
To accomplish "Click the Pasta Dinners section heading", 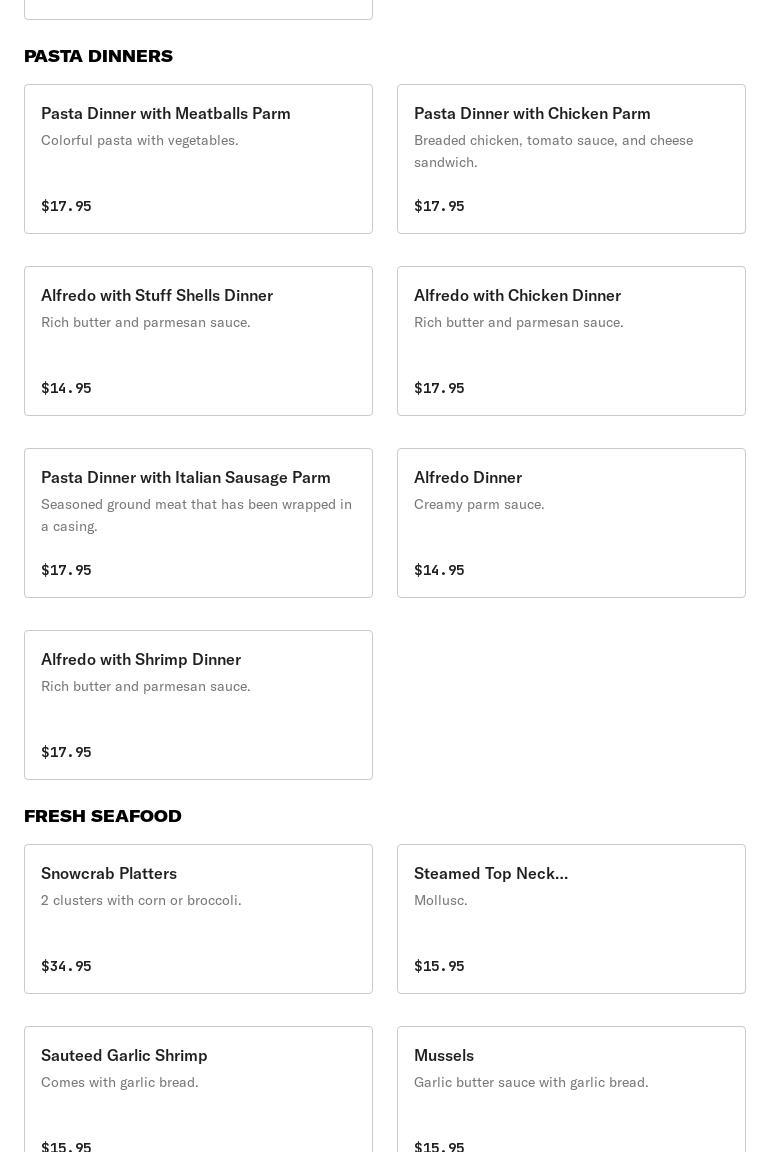I will (98, 56).
